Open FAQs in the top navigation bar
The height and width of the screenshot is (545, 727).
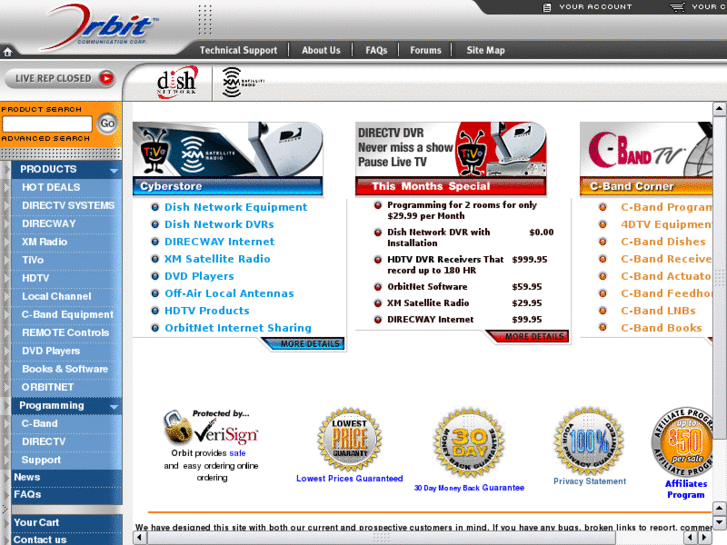click(x=376, y=50)
